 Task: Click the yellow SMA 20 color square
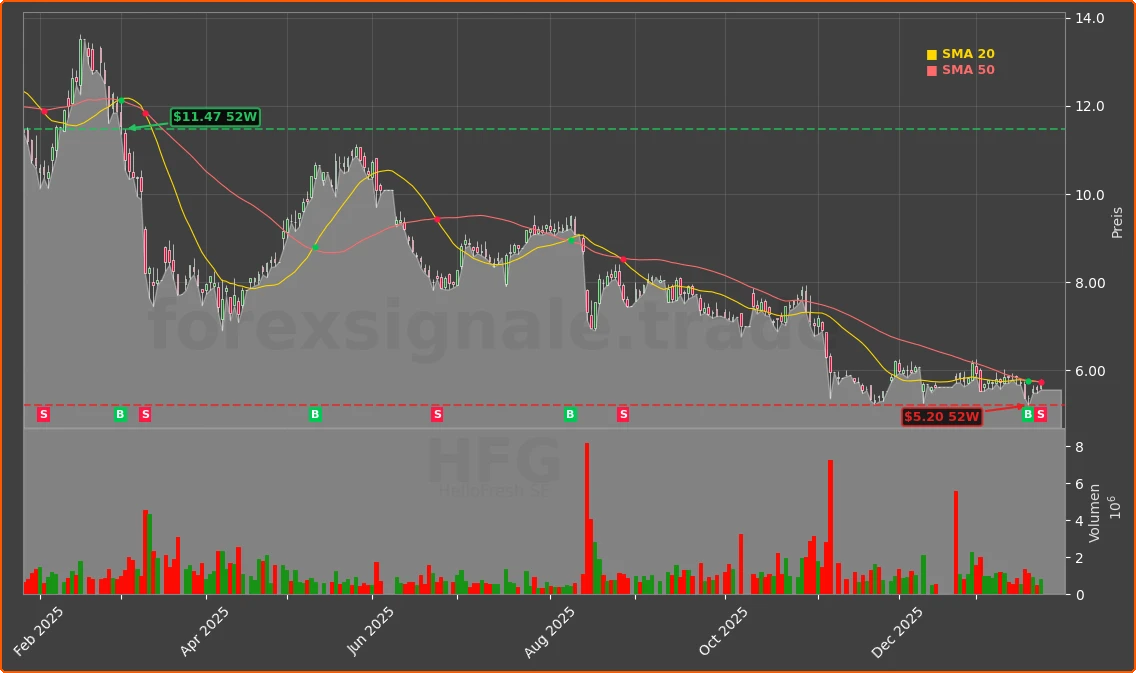[932, 53]
